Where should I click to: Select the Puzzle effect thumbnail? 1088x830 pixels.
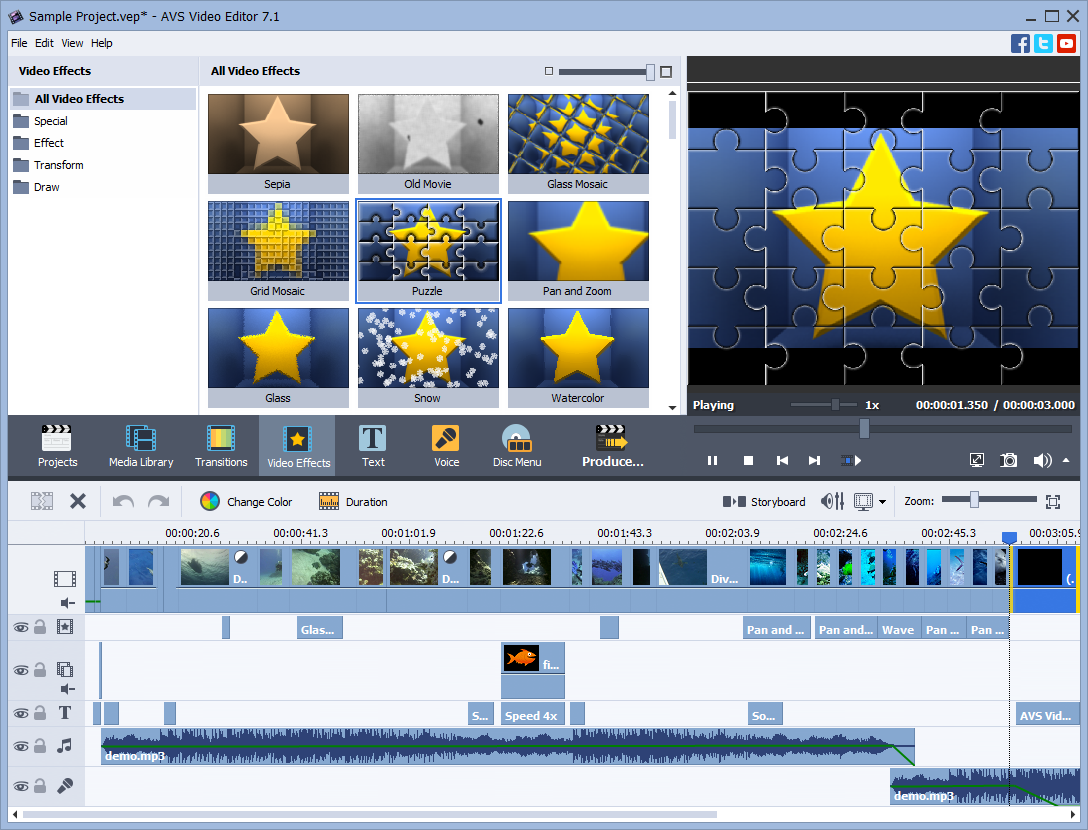point(428,243)
